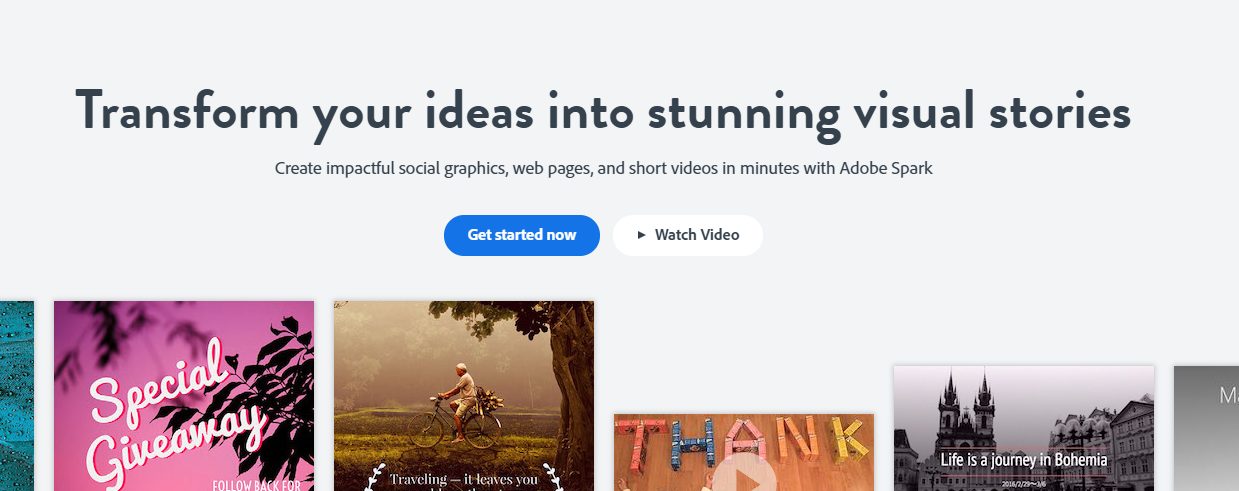Click the Transform your ideas headline
The image size is (1239, 491).
point(603,111)
